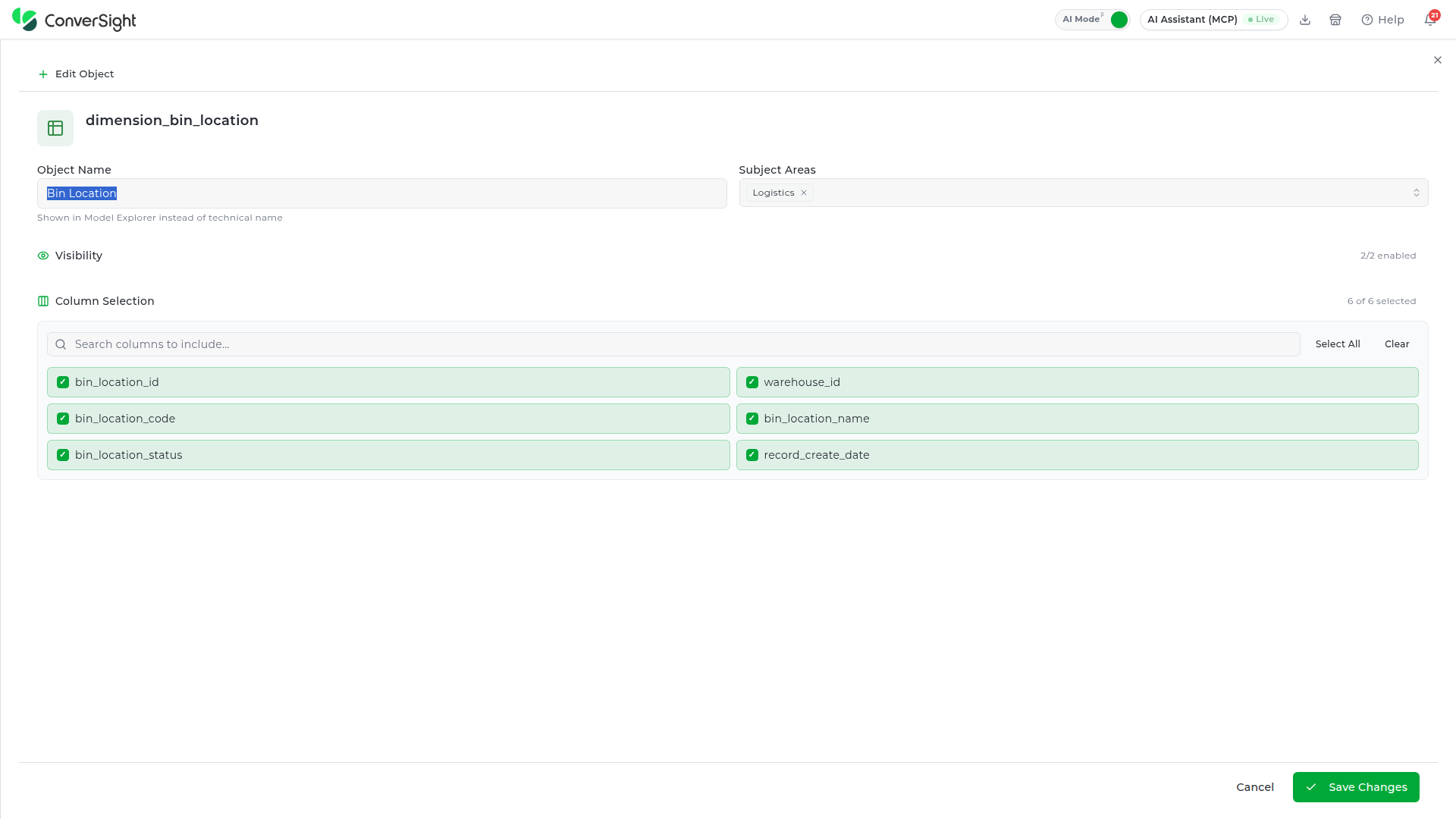Screen dimensions: 1456x819
Task: Toggle the AI Mode switch
Action: pos(1119,20)
